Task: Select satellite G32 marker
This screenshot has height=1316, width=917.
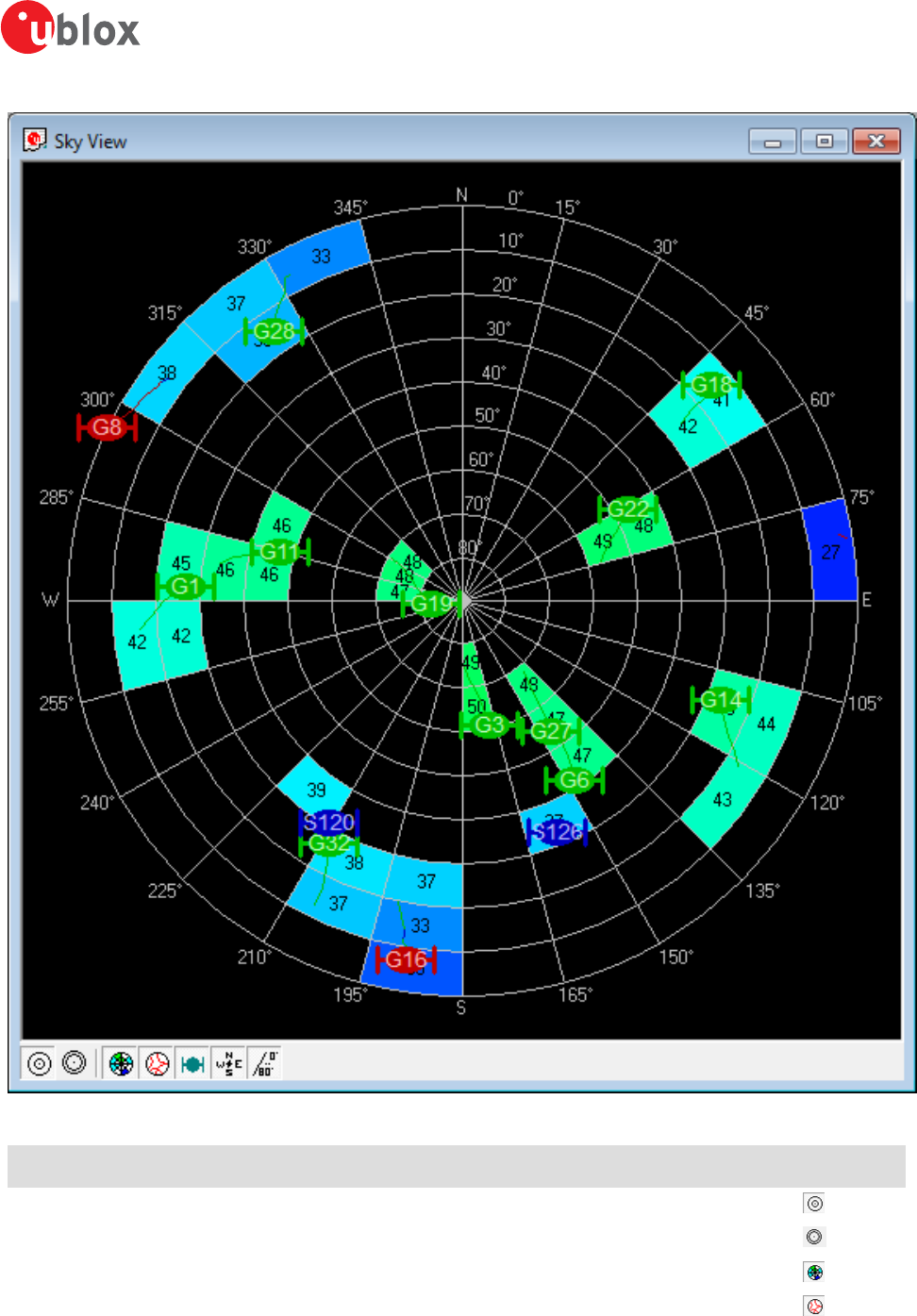Action: coord(328,843)
